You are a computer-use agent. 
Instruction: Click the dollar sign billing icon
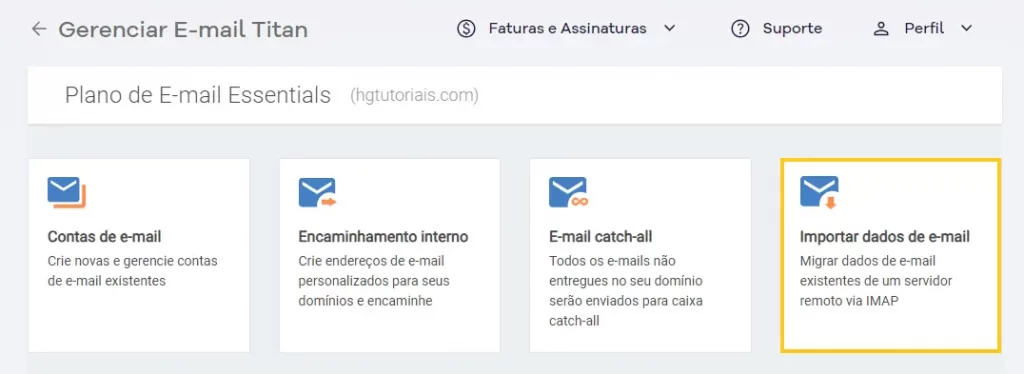click(466, 29)
